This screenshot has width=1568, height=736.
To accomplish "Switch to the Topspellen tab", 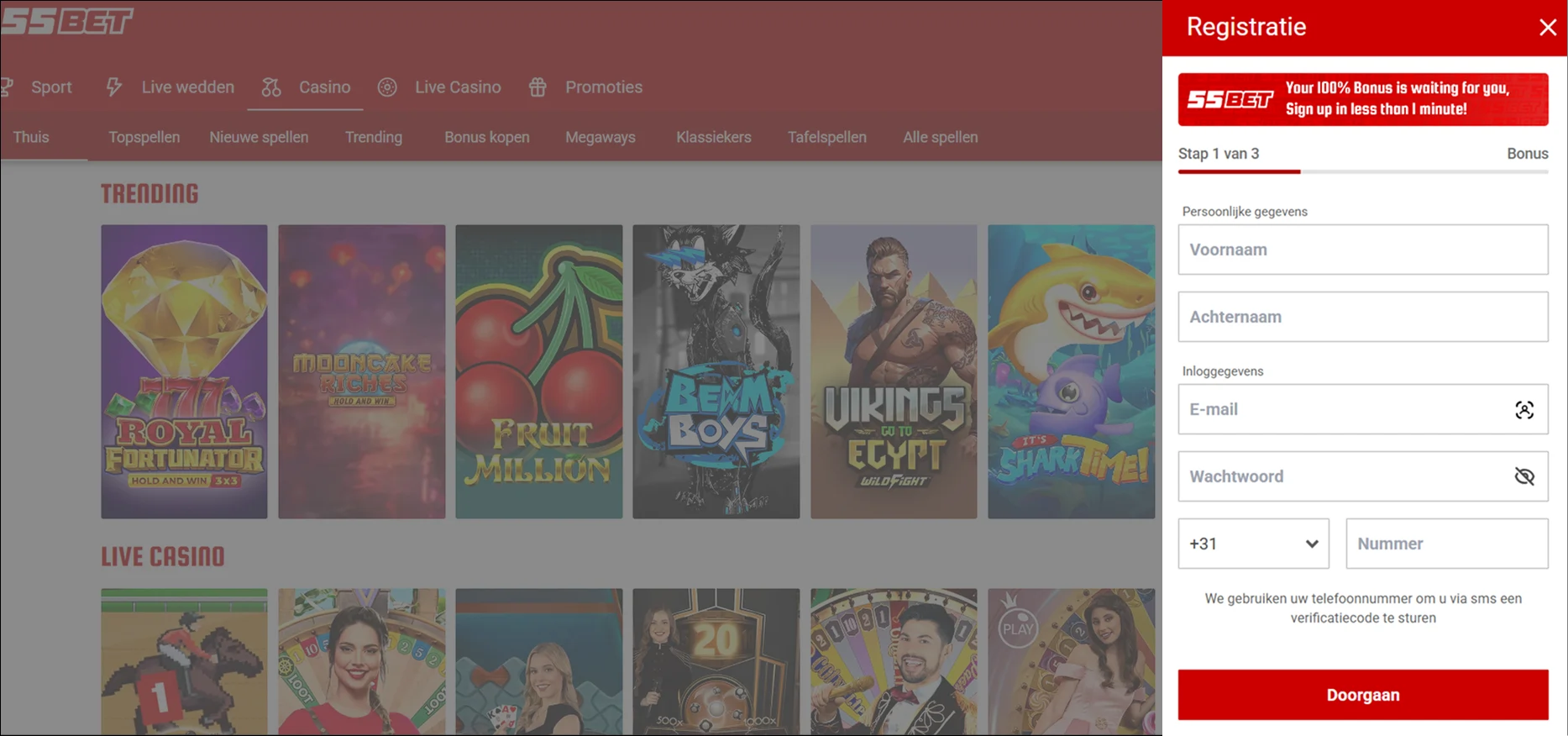I will [144, 137].
